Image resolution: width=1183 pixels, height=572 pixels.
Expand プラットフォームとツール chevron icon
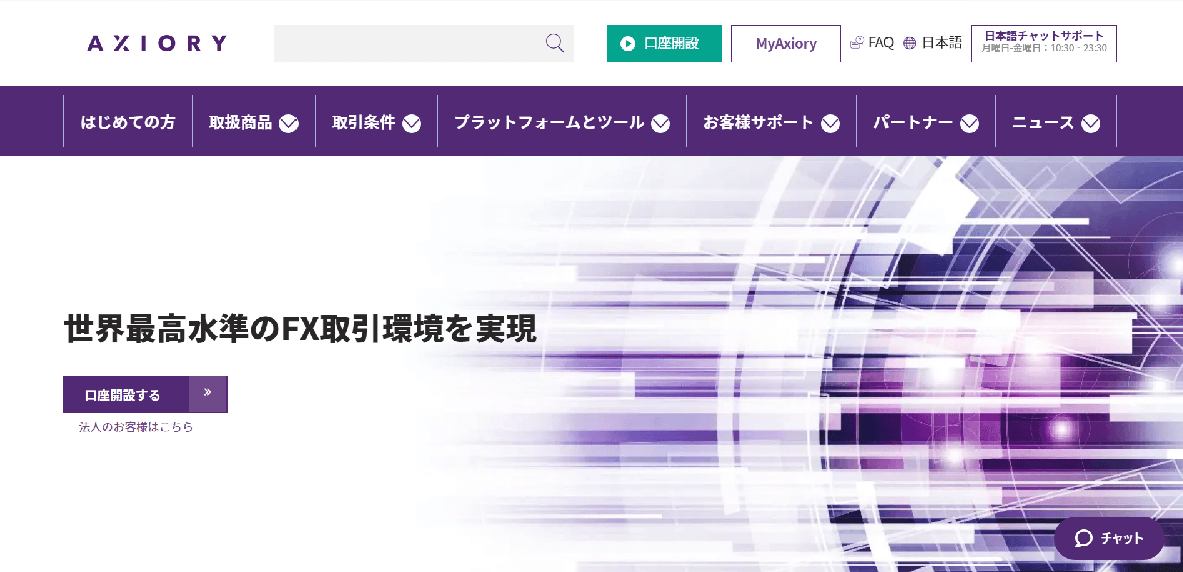[660, 123]
